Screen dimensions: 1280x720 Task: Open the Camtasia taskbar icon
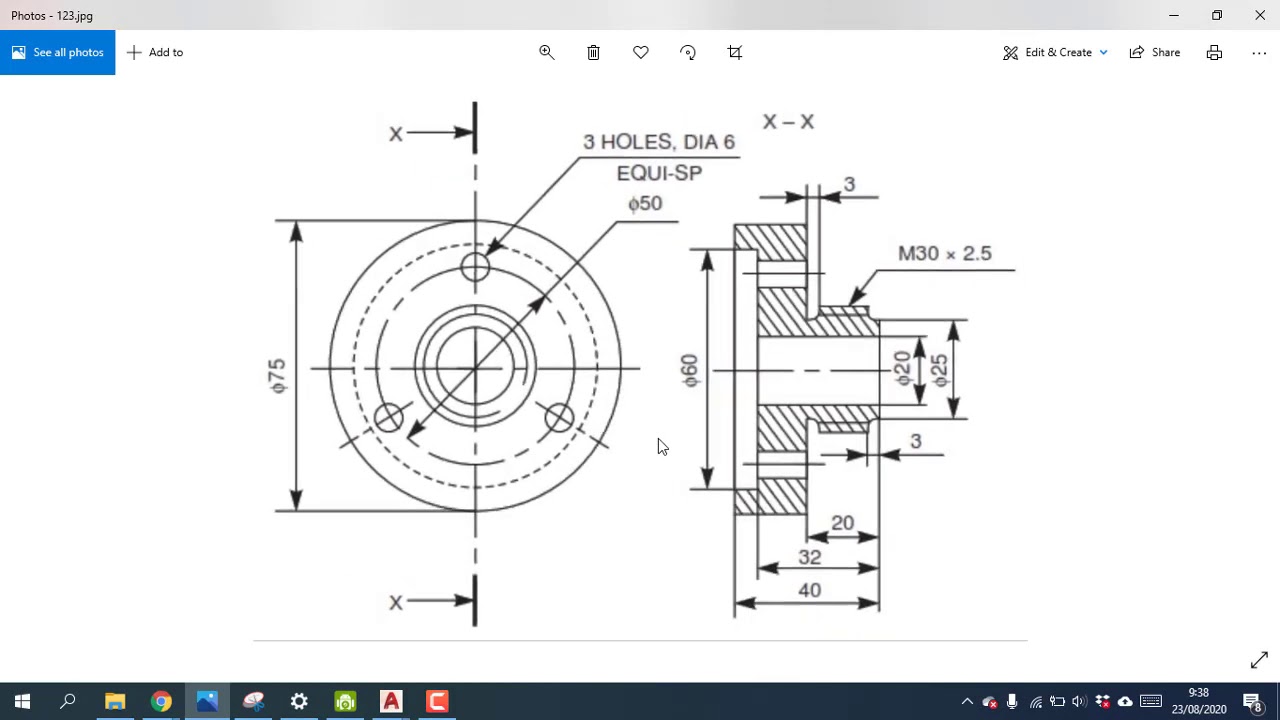point(437,701)
